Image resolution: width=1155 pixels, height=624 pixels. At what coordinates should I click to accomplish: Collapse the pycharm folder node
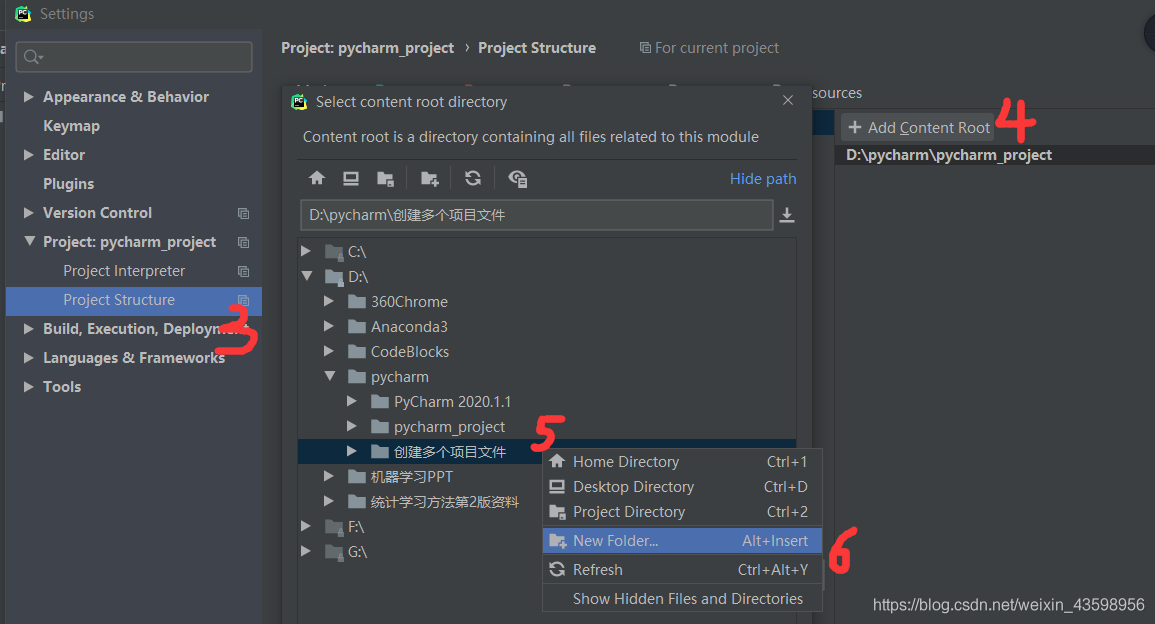click(x=329, y=377)
